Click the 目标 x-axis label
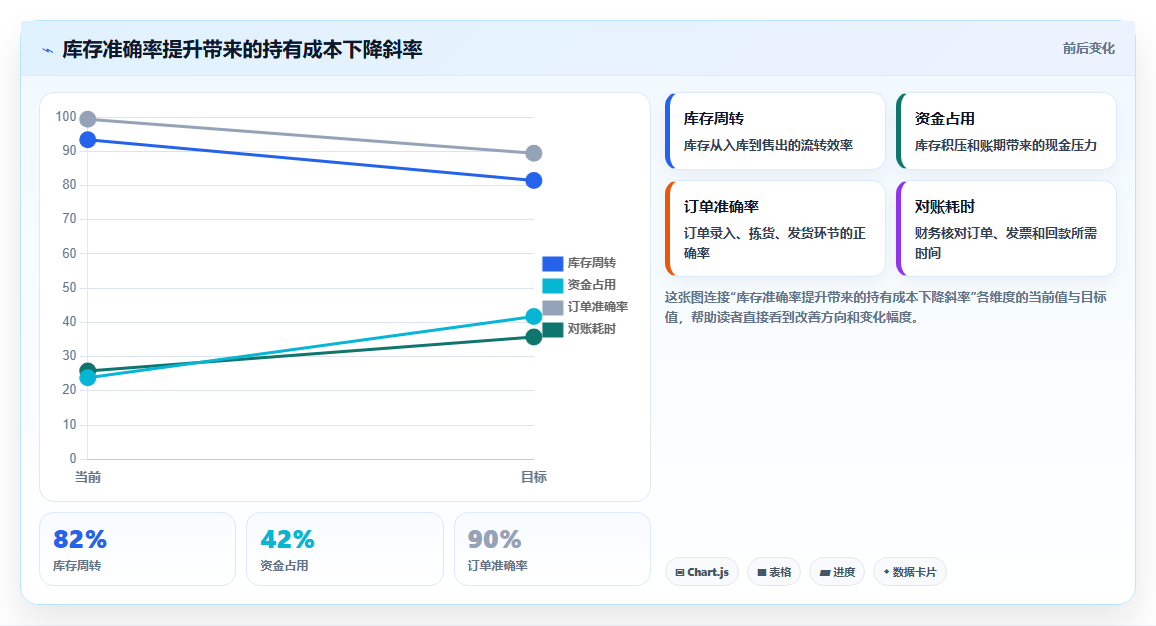The width and height of the screenshot is (1156, 626). 534,477
